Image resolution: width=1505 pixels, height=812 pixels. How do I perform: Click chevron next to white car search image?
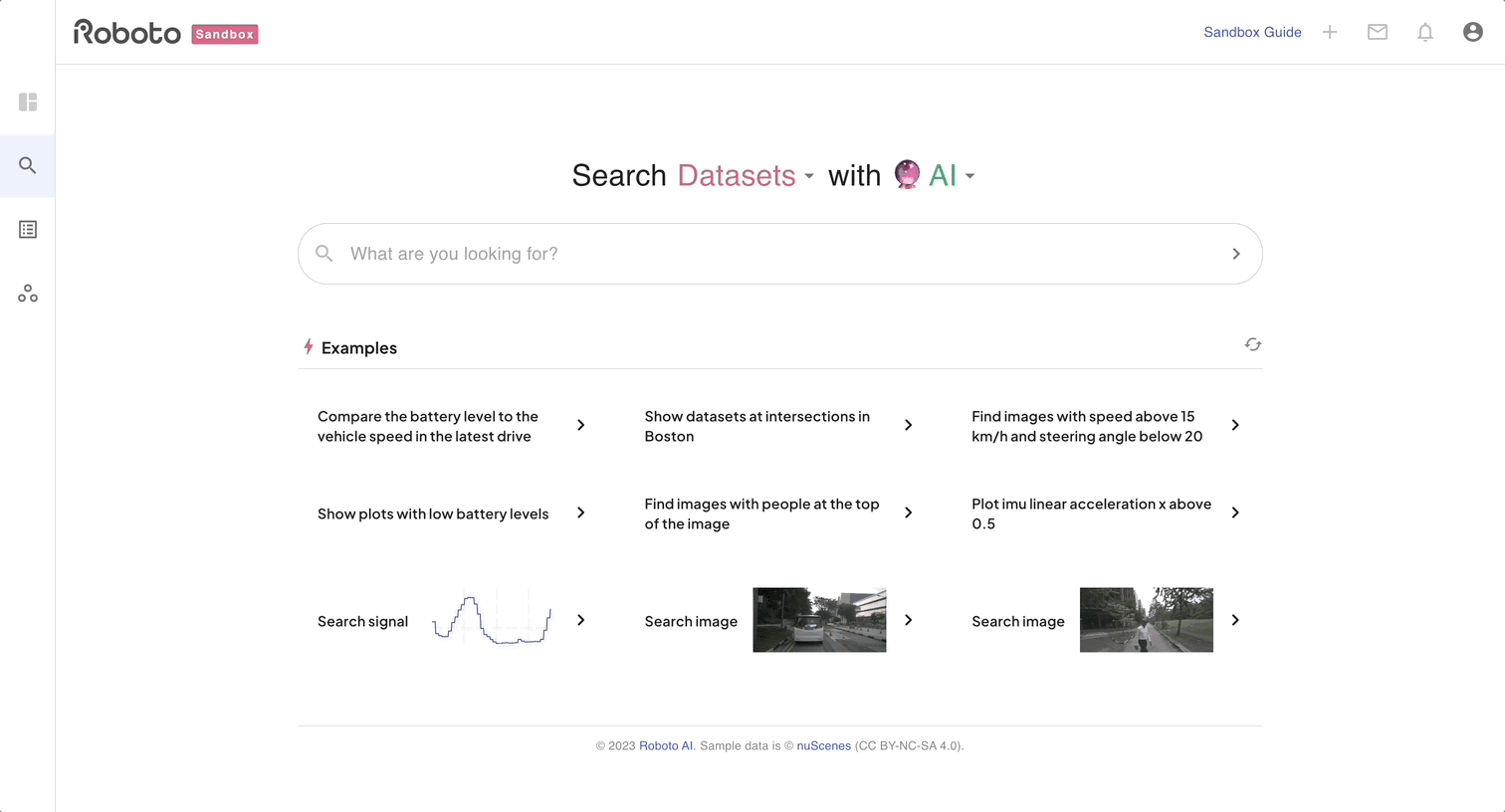(909, 620)
